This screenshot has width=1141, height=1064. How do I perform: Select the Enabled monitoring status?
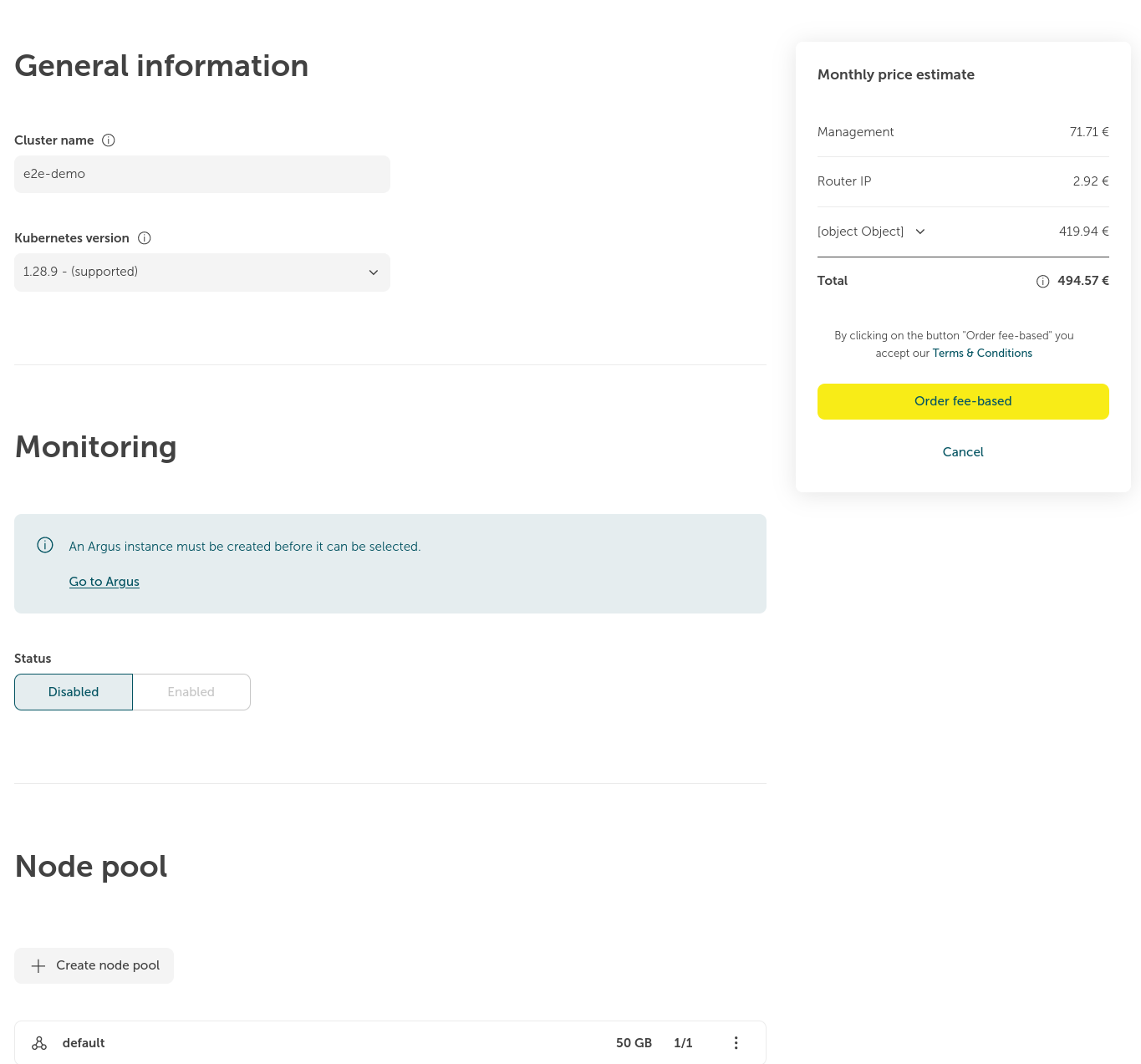click(191, 692)
